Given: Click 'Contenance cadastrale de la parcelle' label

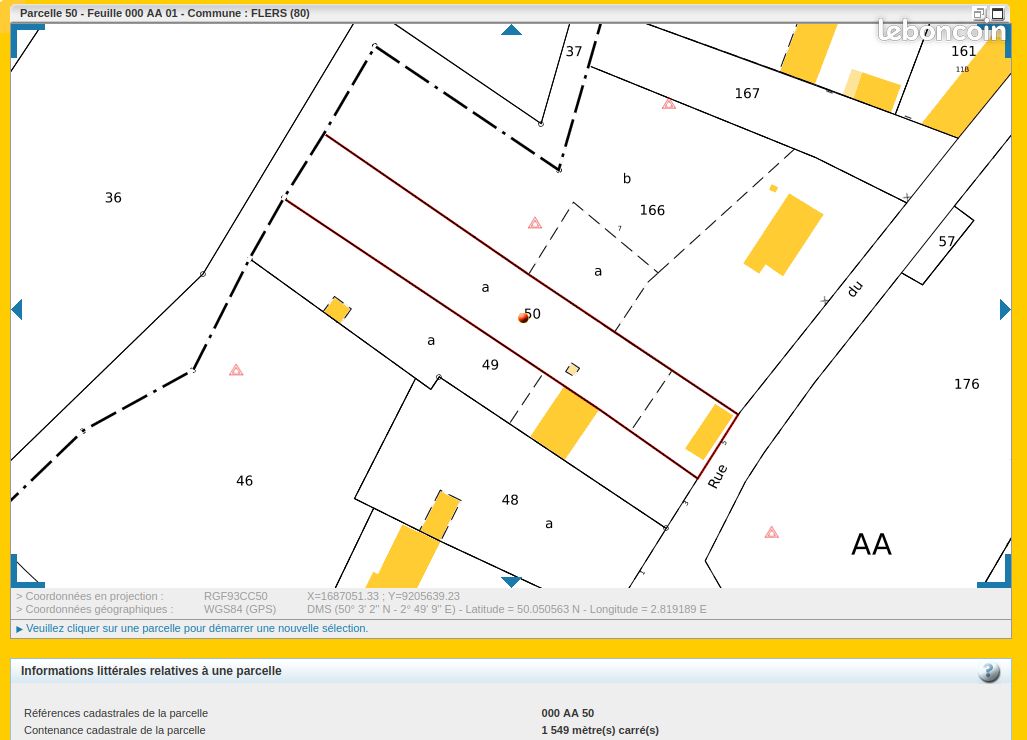Looking at the screenshot, I should click(115, 730).
